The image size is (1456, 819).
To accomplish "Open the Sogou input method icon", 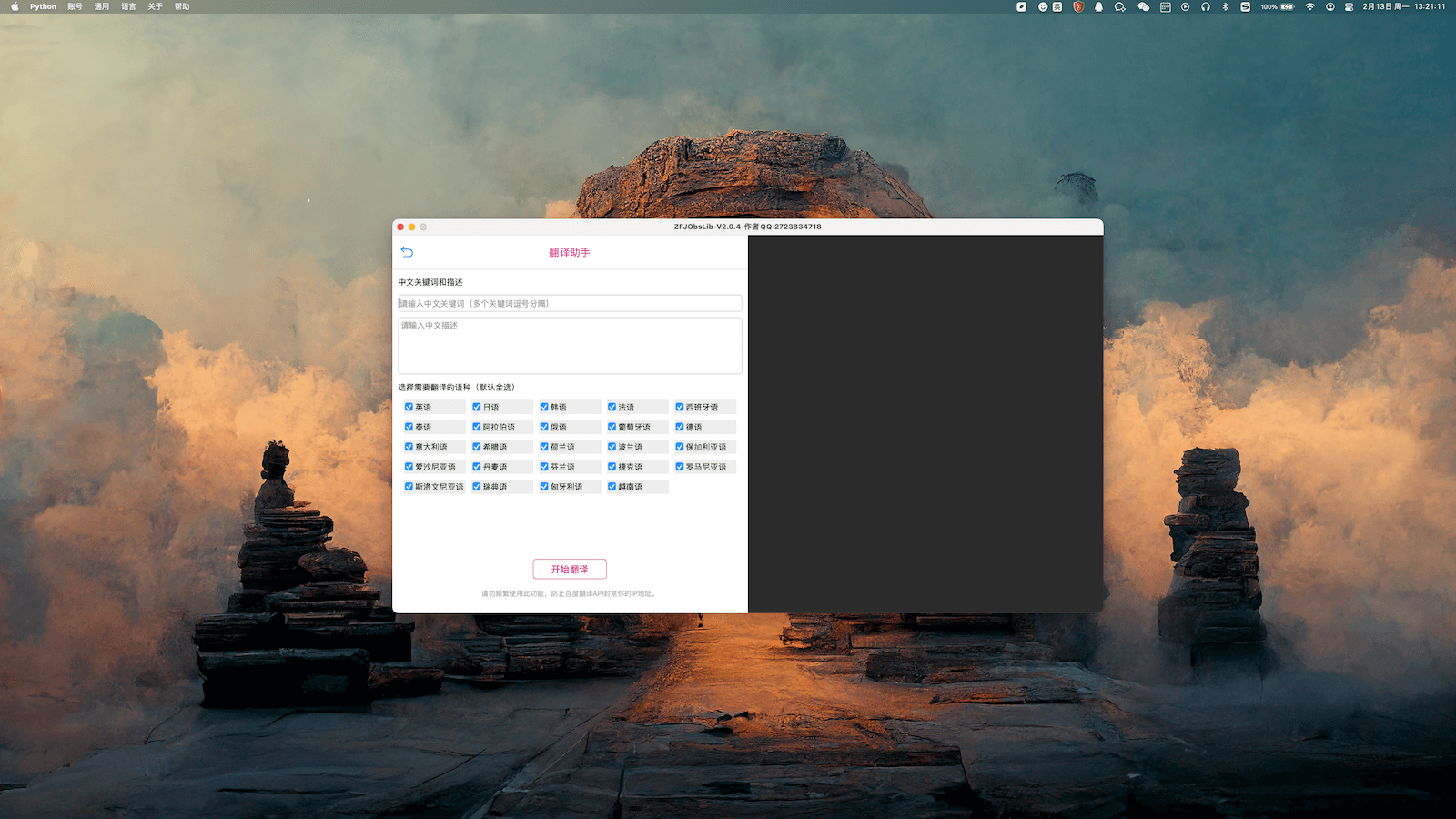I will 1245,6.
